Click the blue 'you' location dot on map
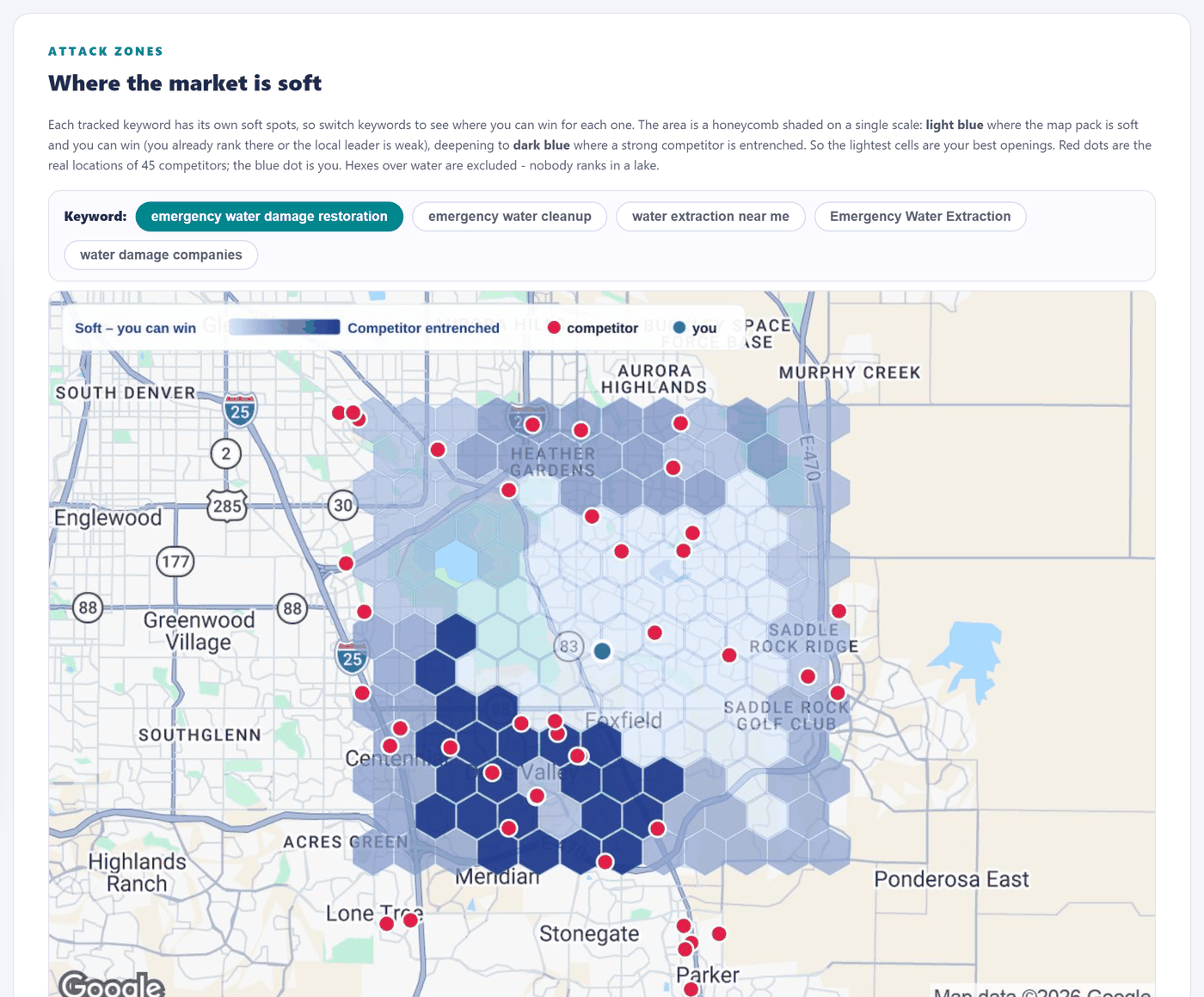The height and width of the screenshot is (997, 1204). click(x=602, y=651)
